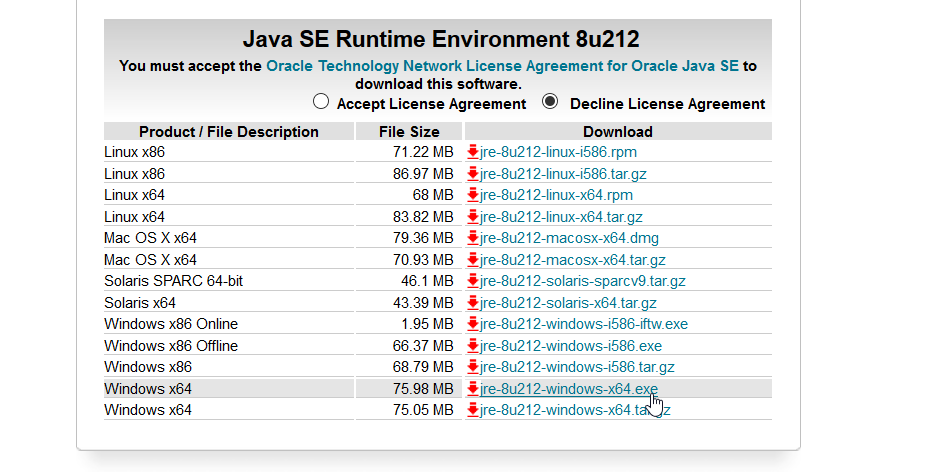
Task: Click the download arrow icon for jre-8u212-windows-i586.exe
Action: point(472,346)
